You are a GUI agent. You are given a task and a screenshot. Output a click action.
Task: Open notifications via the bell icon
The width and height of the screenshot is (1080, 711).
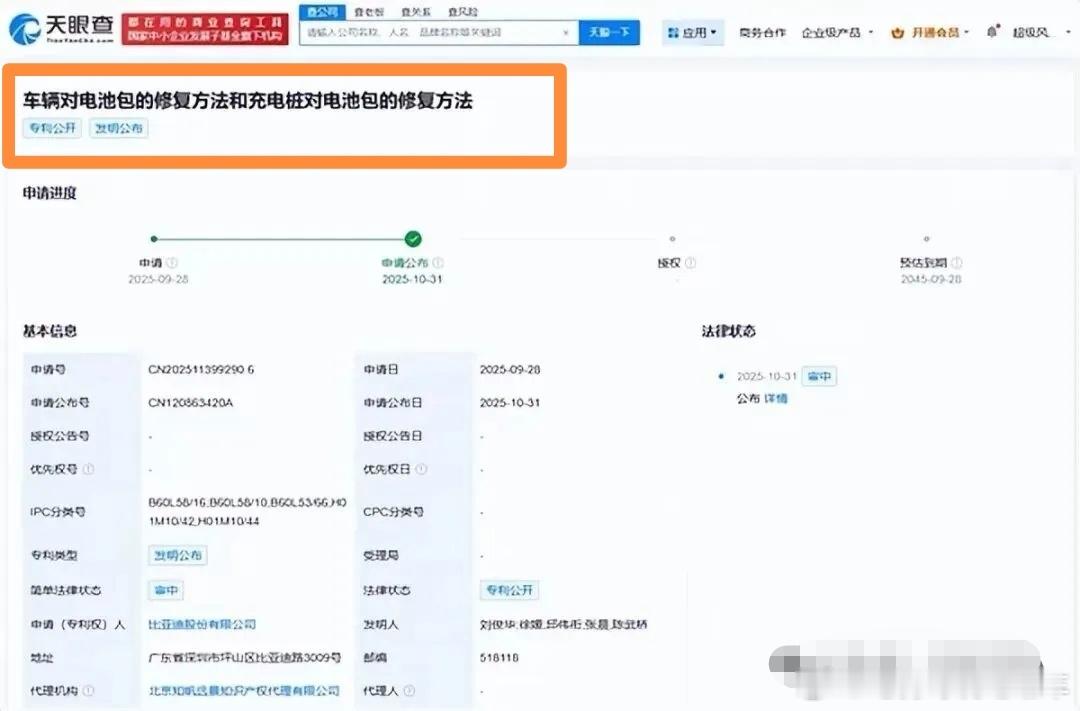point(992,32)
